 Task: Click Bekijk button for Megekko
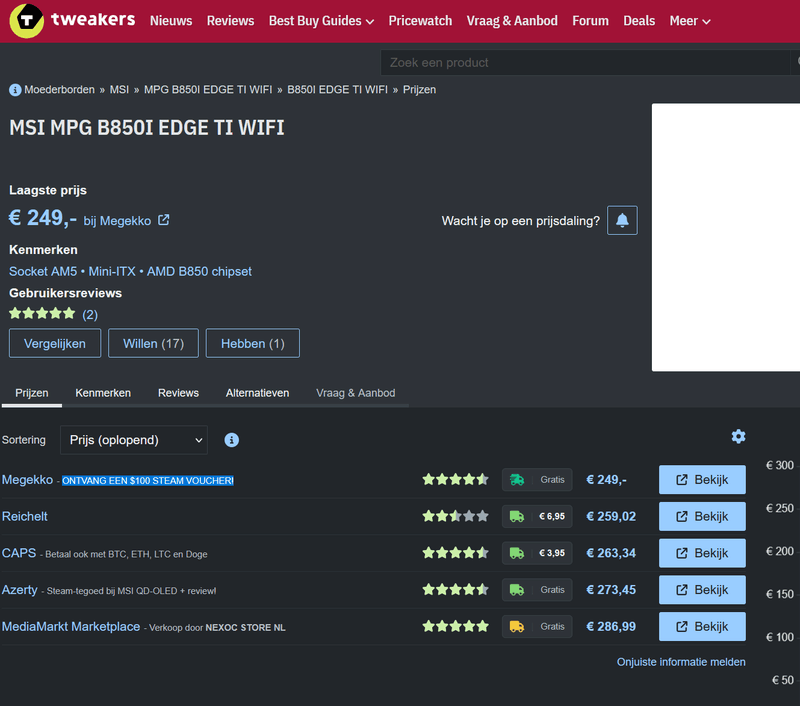tap(702, 480)
